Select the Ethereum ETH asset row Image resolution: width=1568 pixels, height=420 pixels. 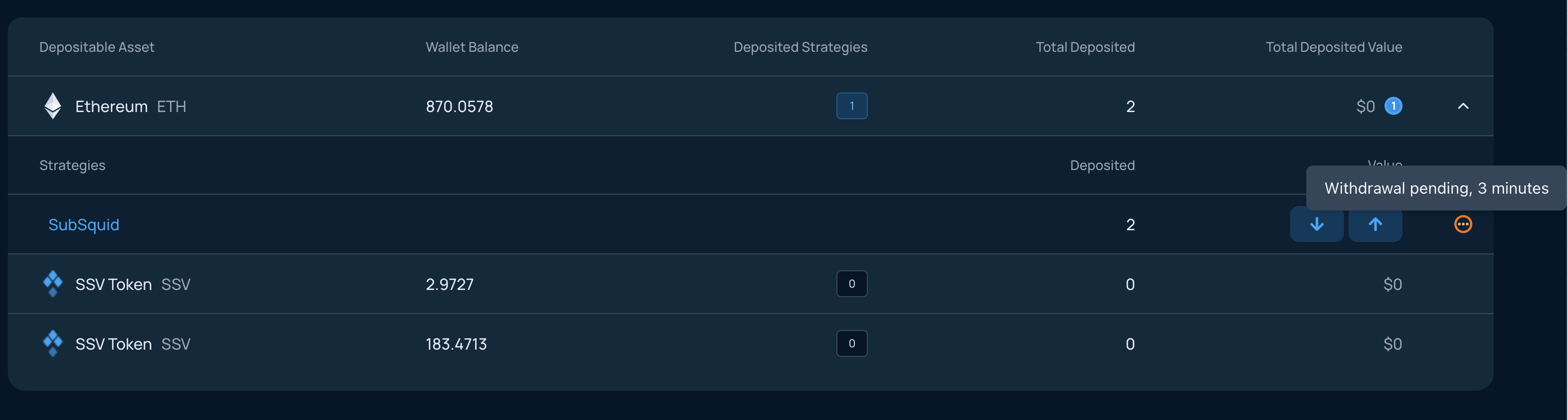click(x=751, y=106)
